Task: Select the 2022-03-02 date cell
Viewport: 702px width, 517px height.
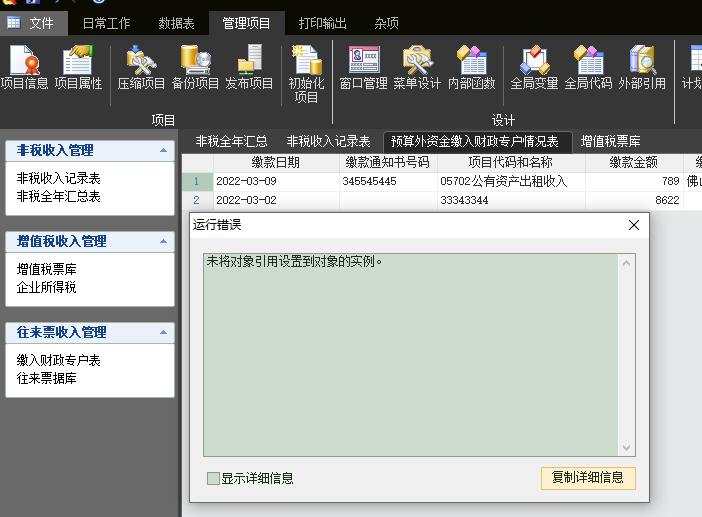Action: (x=276, y=200)
